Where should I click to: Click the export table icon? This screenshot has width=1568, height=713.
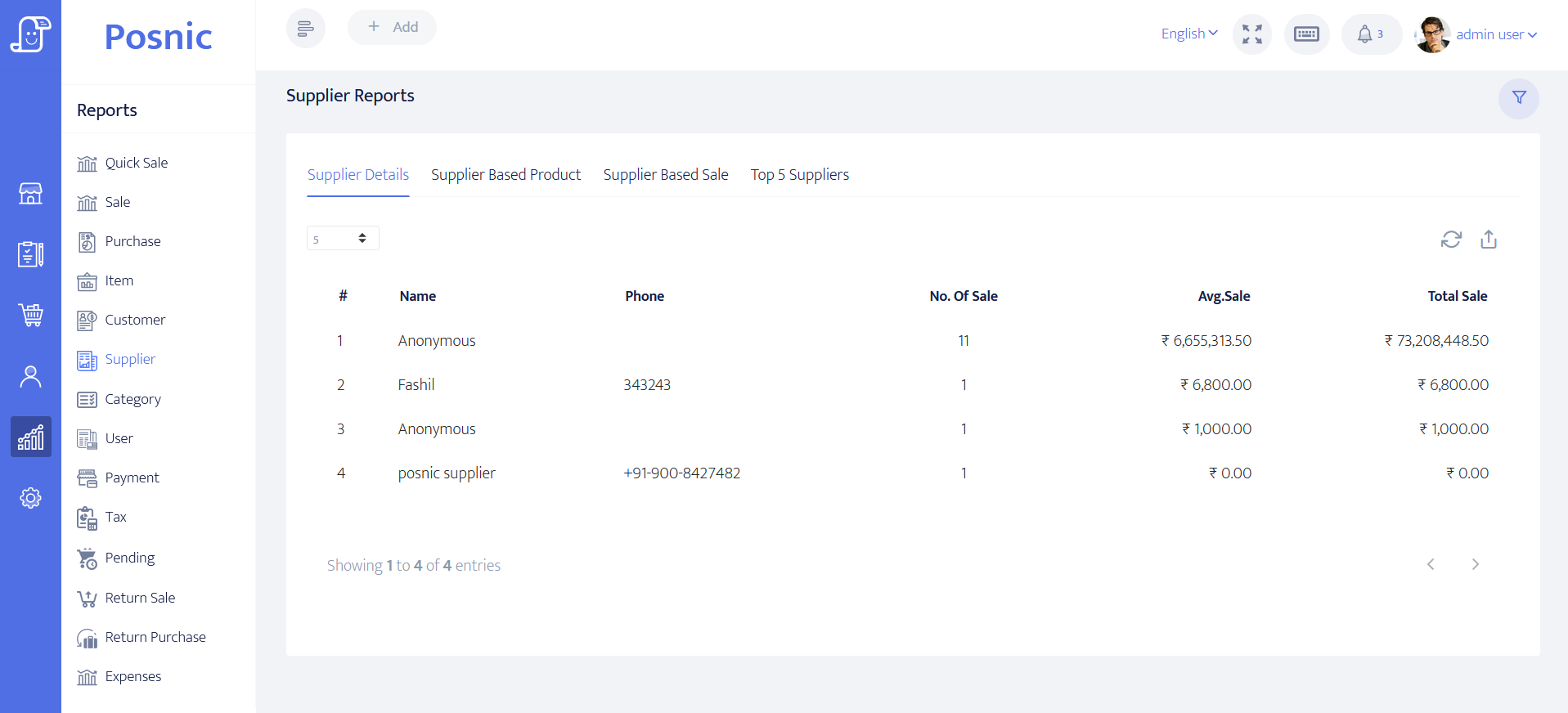1489,239
